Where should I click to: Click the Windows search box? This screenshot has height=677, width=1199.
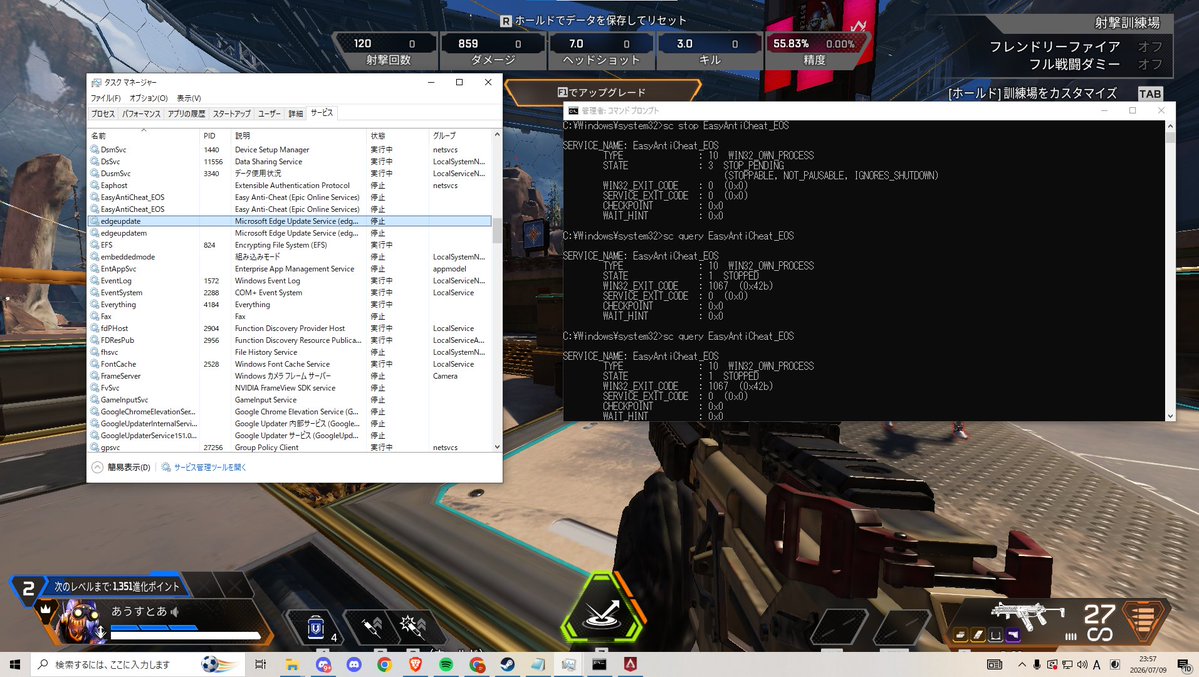pyautogui.click(x=138, y=664)
